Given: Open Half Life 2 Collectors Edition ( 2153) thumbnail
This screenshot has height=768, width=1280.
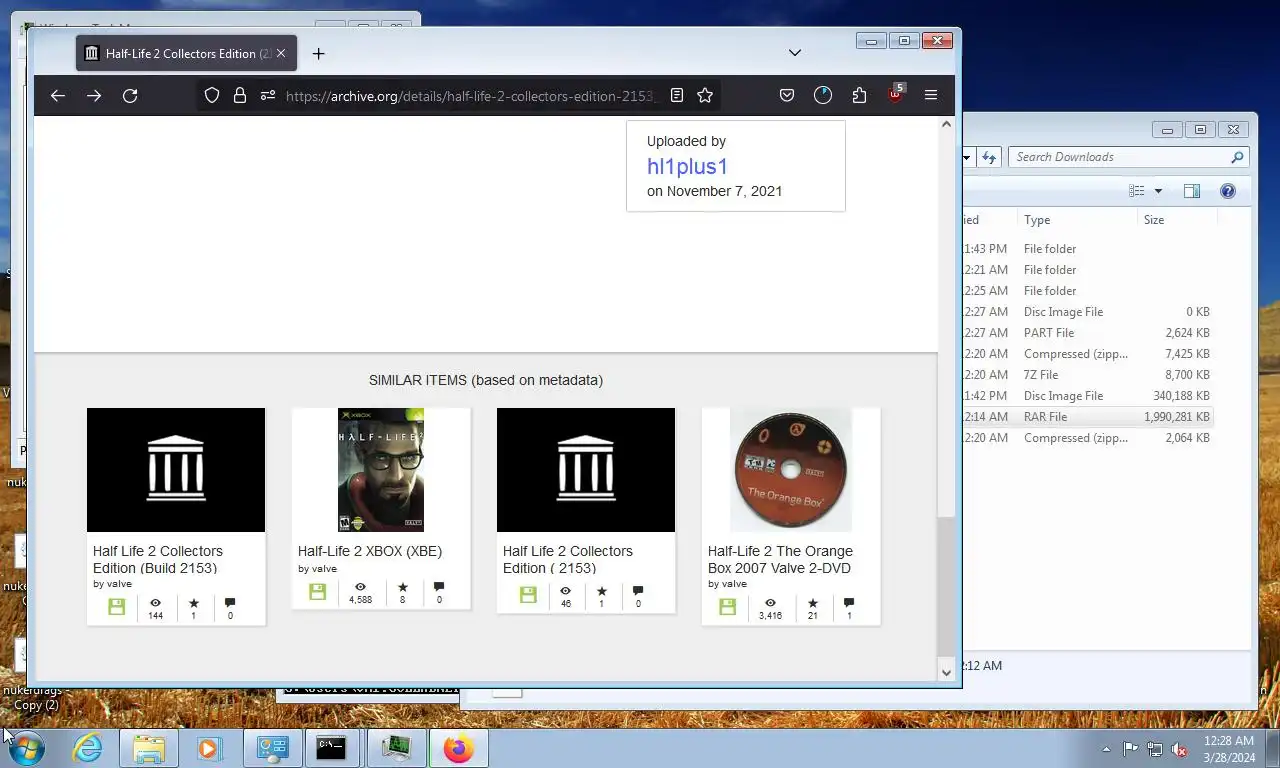Looking at the screenshot, I should [586, 470].
